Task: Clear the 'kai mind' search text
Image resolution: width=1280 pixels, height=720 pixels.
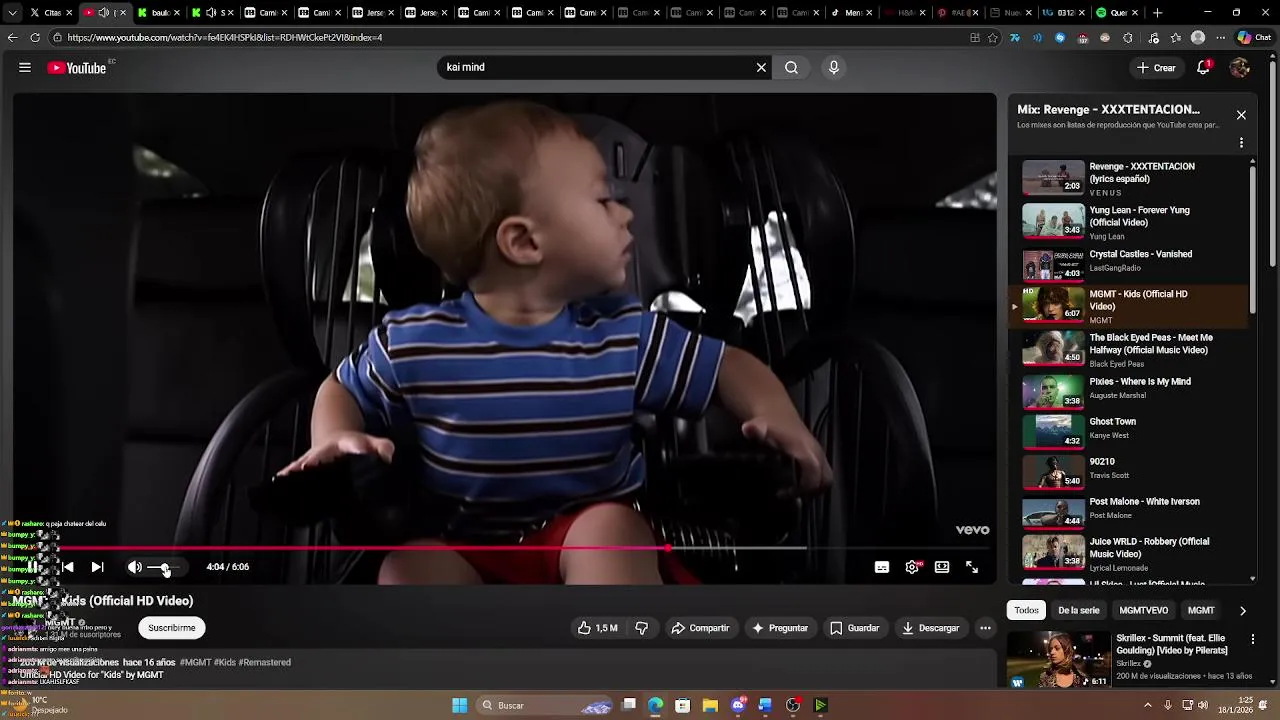Action: click(x=761, y=68)
